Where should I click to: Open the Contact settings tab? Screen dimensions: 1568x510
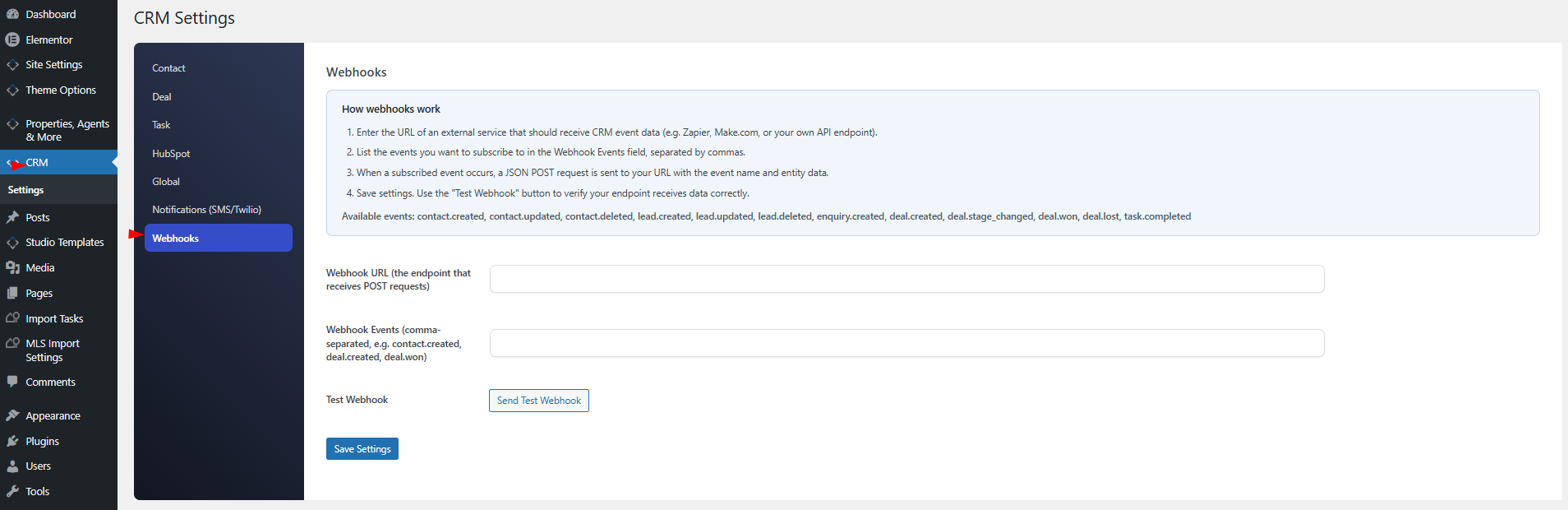click(x=168, y=68)
